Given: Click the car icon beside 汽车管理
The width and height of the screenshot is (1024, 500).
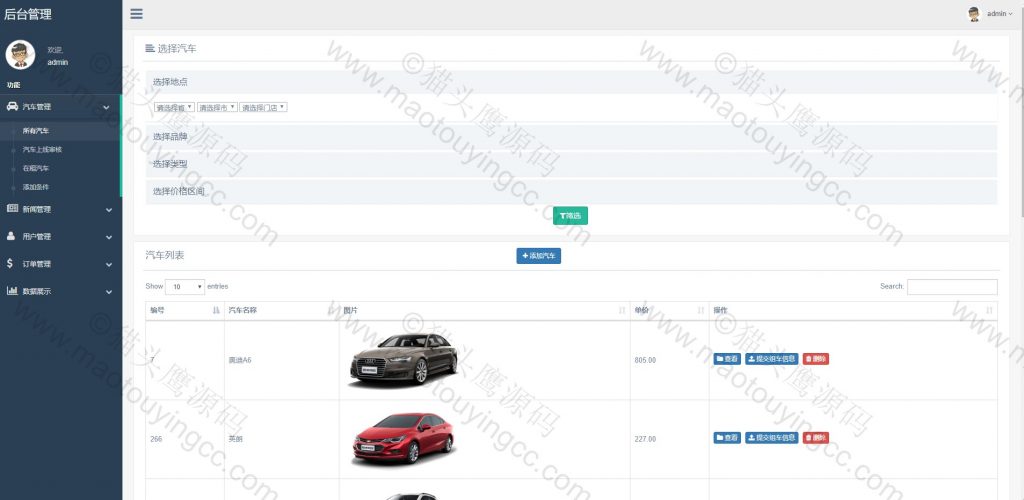Looking at the screenshot, I should tap(12, 106).
